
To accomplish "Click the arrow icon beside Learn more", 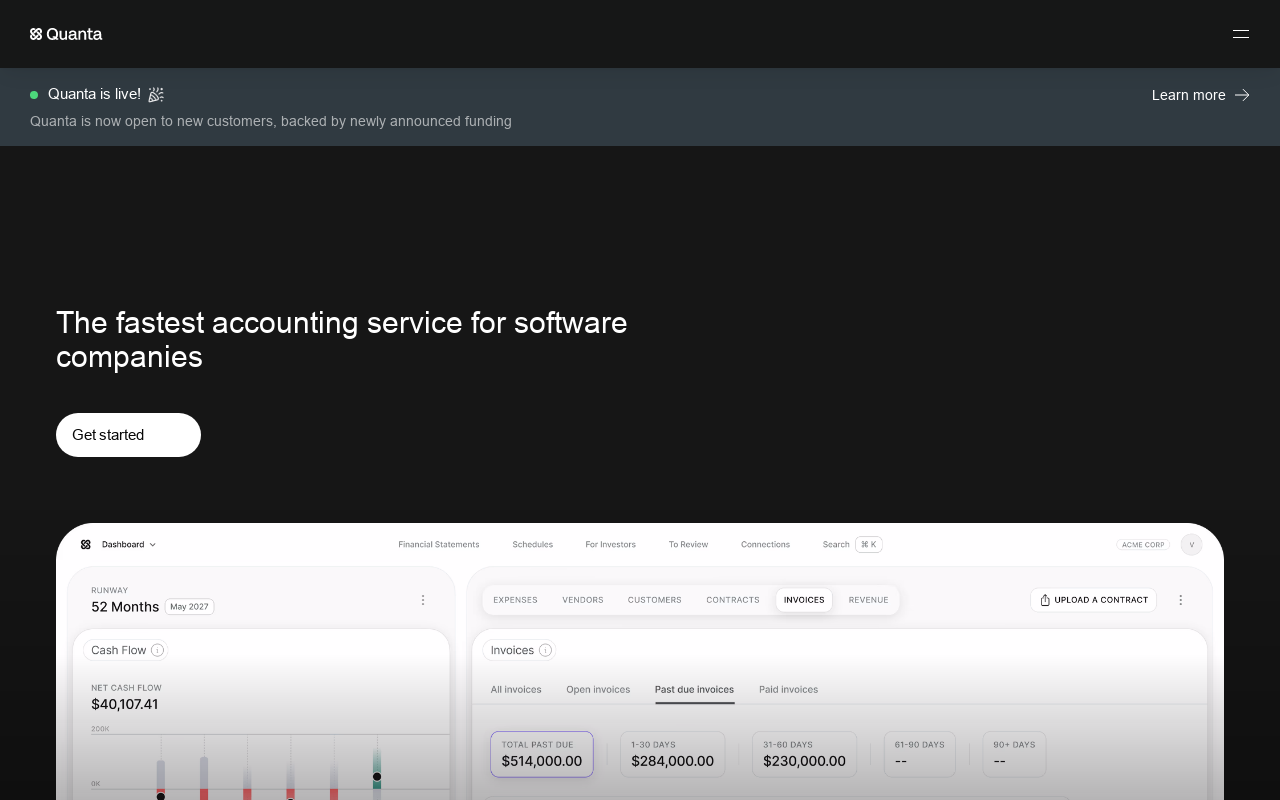I will click(x=1242, y=95).
